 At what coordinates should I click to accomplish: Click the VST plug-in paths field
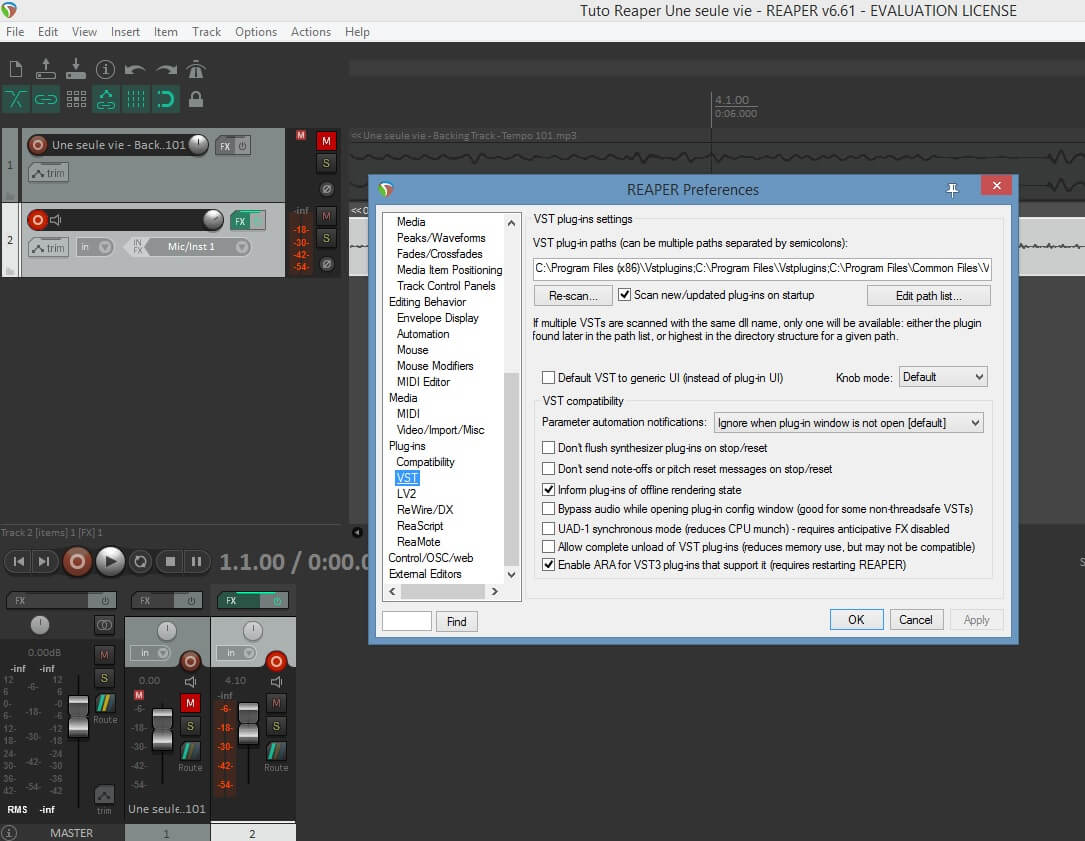coord(762,268)
